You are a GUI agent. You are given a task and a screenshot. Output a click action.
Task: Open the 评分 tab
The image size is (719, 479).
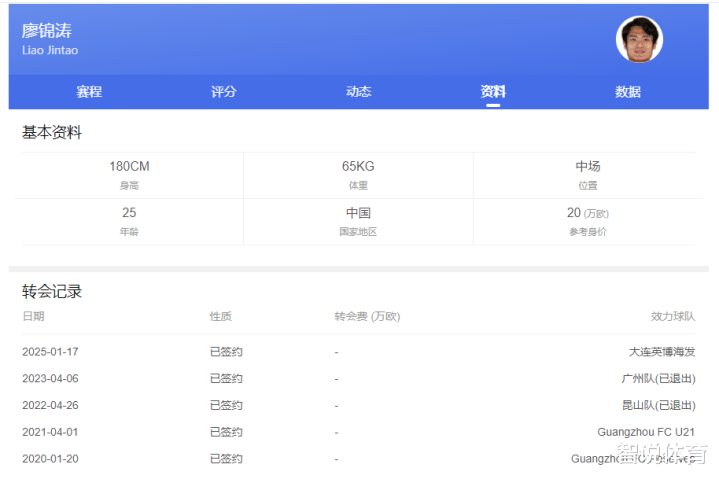pos(224,92)
